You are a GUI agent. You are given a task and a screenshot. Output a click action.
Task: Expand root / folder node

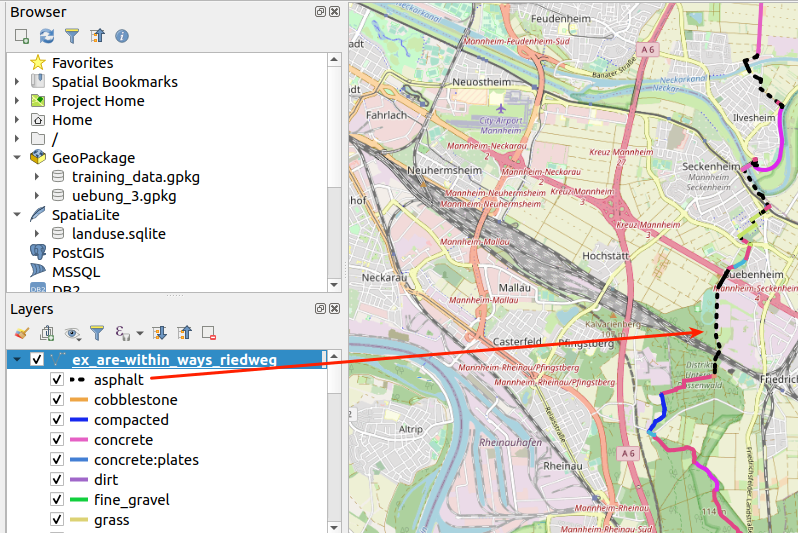[17, 138]
